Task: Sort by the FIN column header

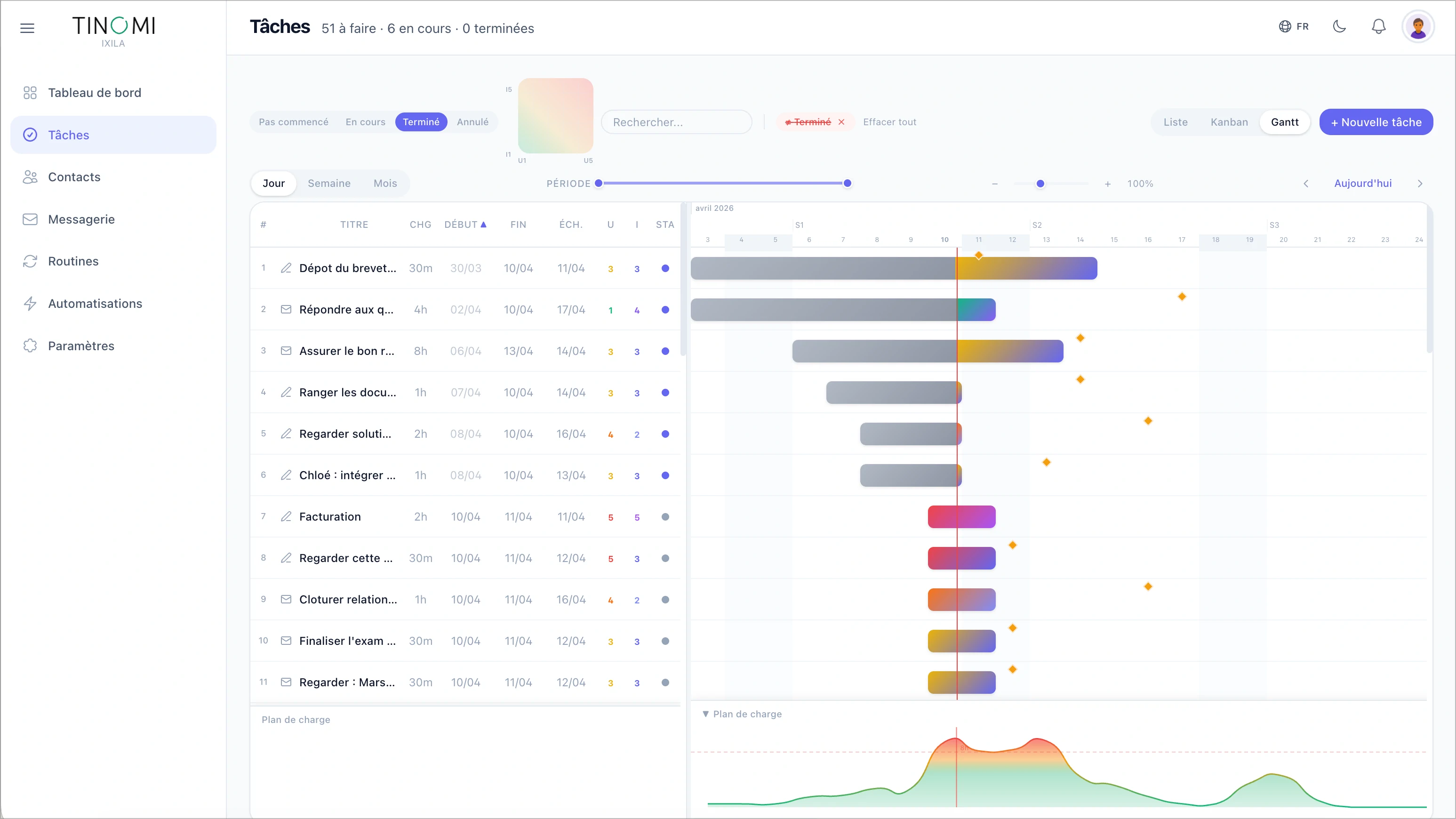Action: pos(518,225)
